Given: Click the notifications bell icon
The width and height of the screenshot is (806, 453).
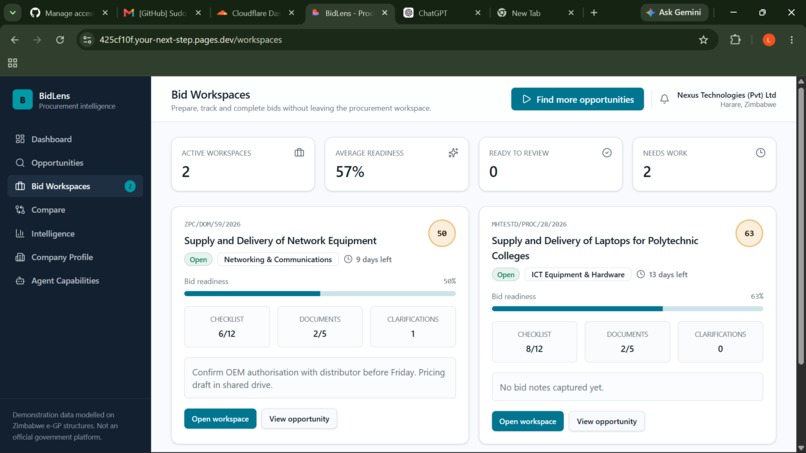Looking at the screenshot, I should click(664, 99).
